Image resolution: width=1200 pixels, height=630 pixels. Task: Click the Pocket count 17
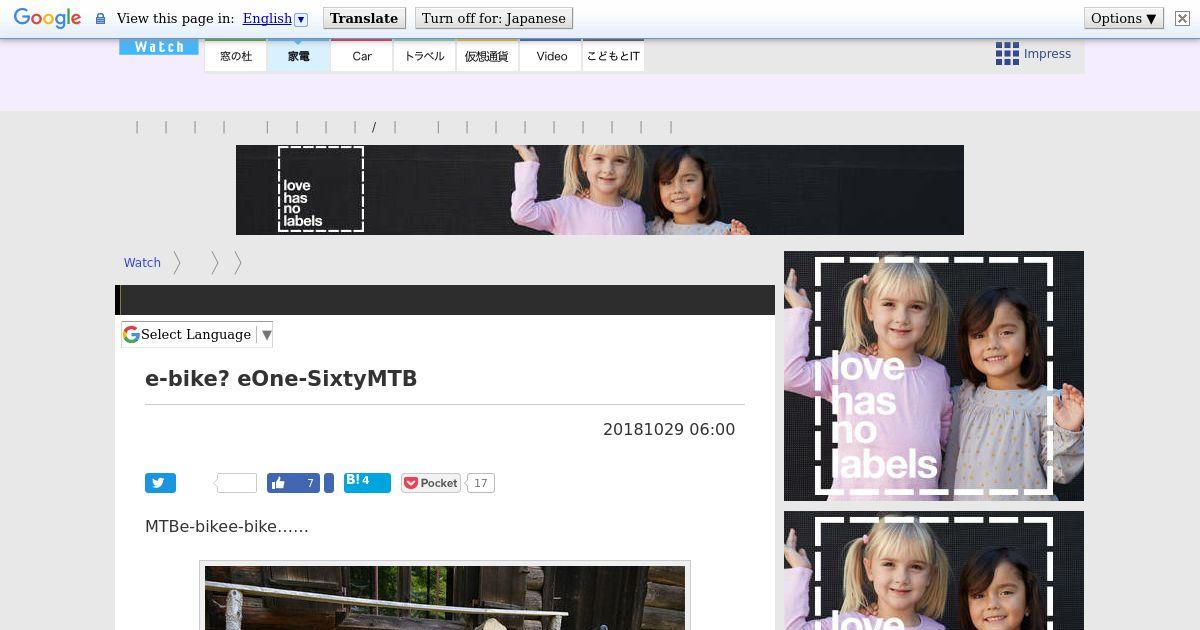point(481,483)
